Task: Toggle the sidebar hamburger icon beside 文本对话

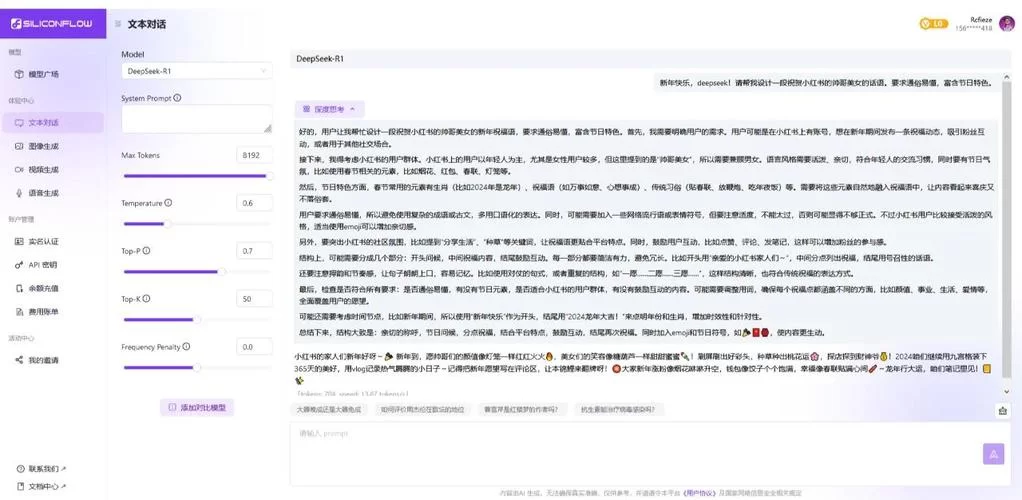Action: (x=118, y=24)
